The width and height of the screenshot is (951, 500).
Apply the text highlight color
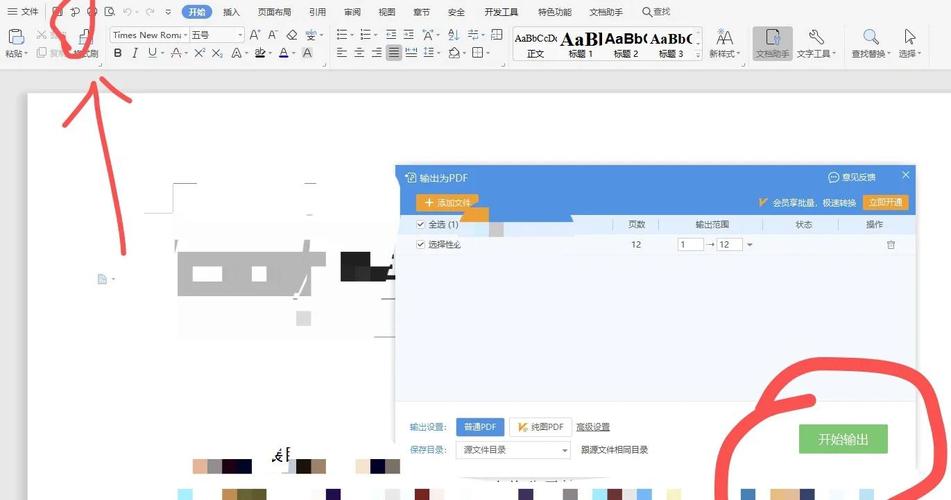coord(260,53)
